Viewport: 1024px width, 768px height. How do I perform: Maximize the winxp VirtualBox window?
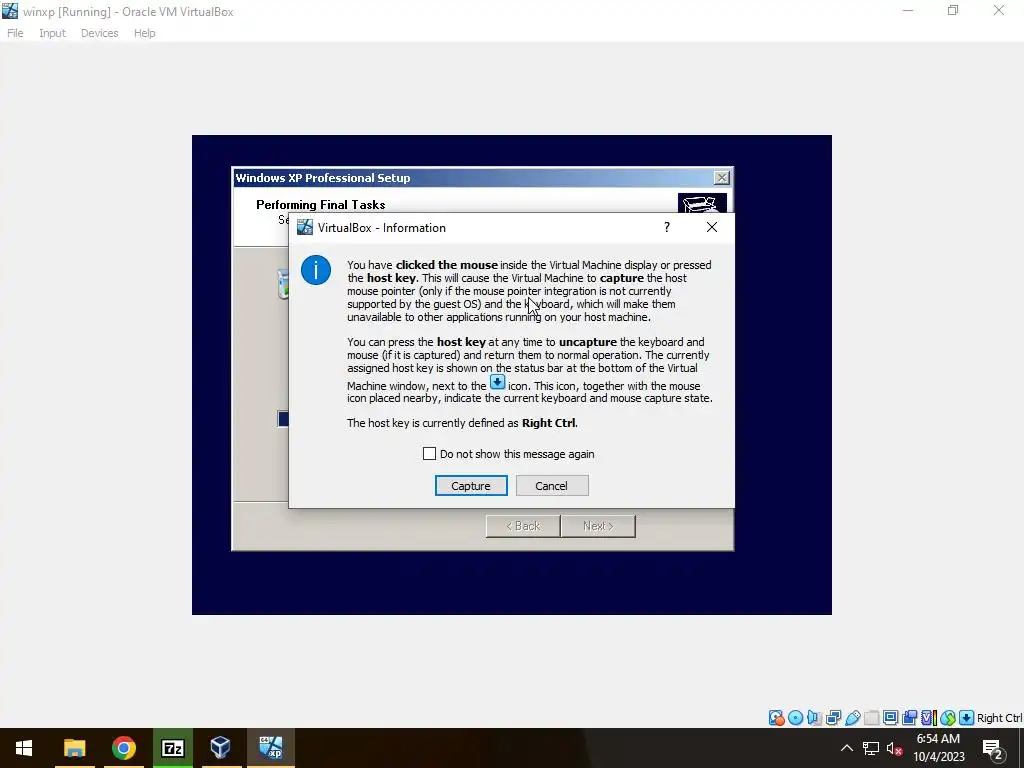(953, 10)
